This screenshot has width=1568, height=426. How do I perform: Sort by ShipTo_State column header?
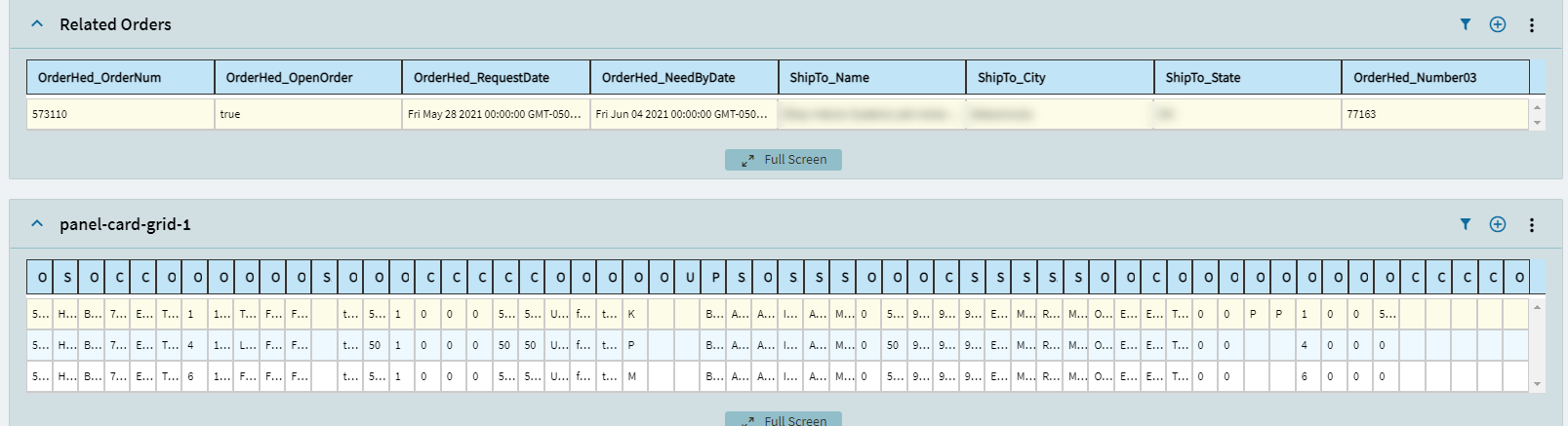pos(1248,77)
